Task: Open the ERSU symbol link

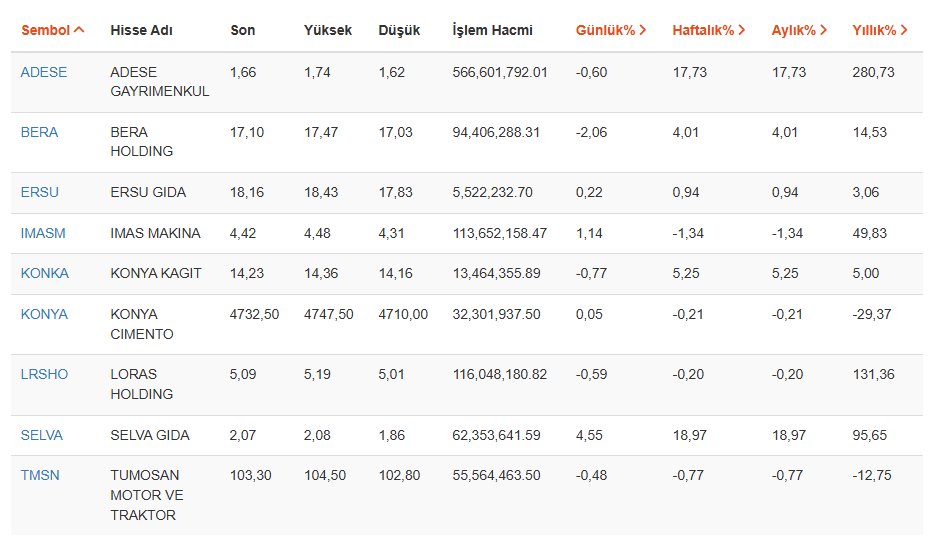Action: pos(39,192)
